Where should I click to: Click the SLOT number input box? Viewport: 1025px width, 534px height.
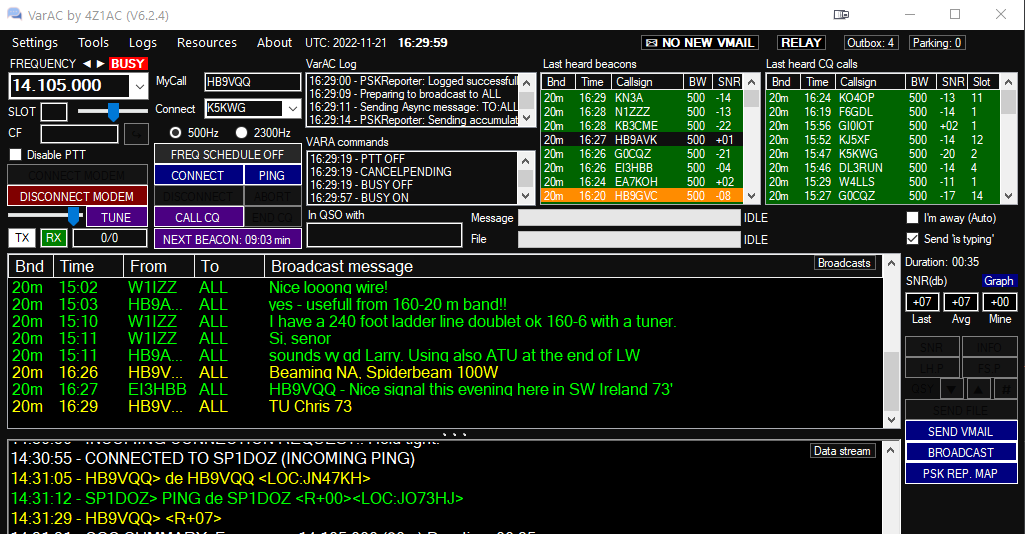coord(54,112)
